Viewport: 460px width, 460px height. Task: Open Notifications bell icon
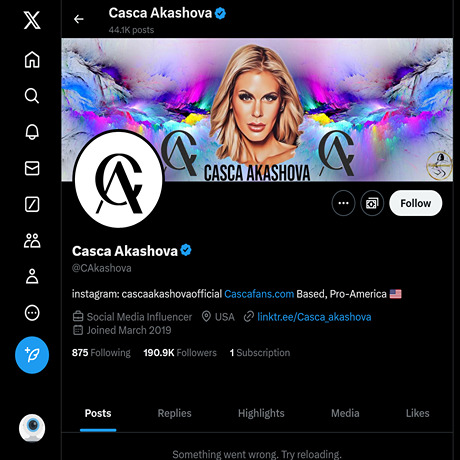click(32, 132)
